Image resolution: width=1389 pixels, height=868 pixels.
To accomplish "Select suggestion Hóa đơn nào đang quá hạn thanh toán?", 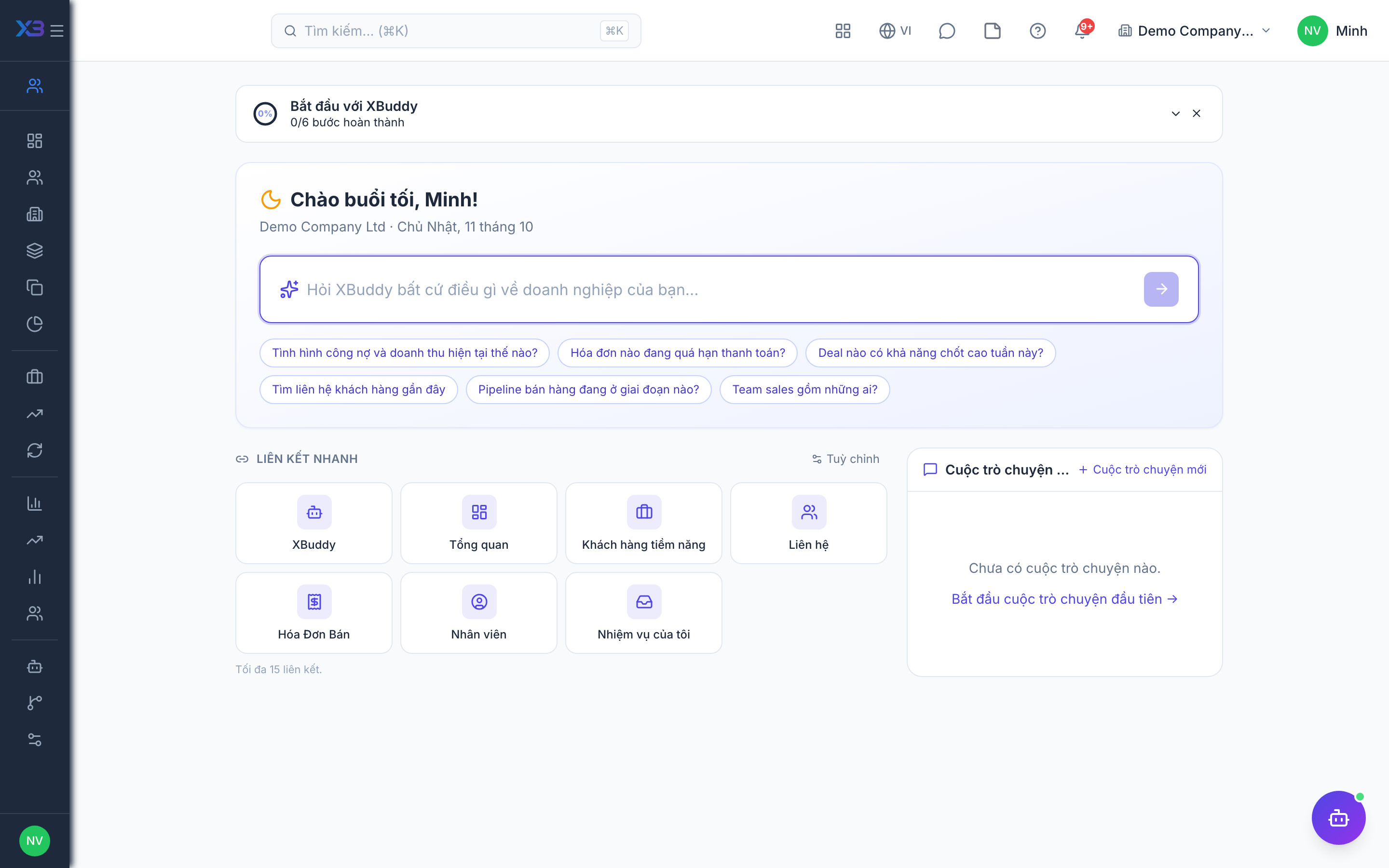I will 677,353.
